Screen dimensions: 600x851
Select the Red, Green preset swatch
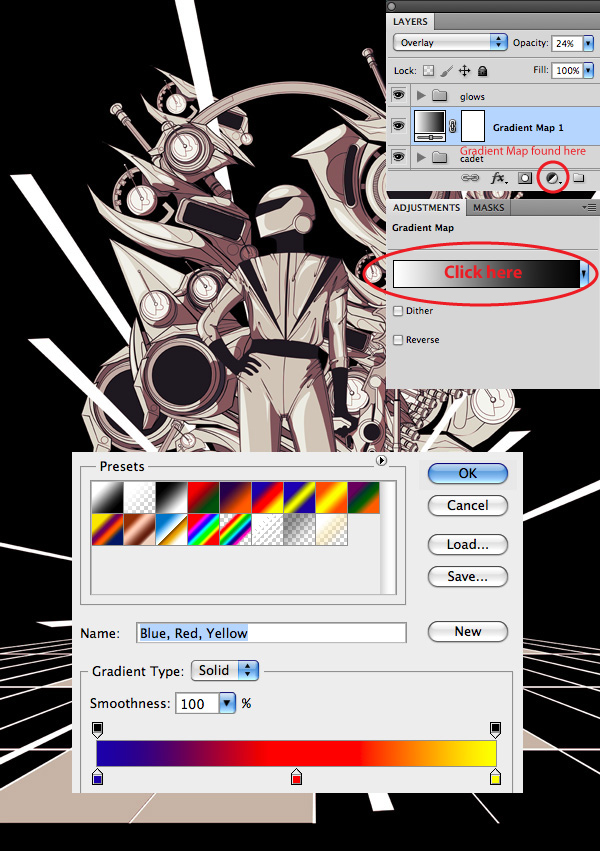pyautogui.click(x=203, y=497)
